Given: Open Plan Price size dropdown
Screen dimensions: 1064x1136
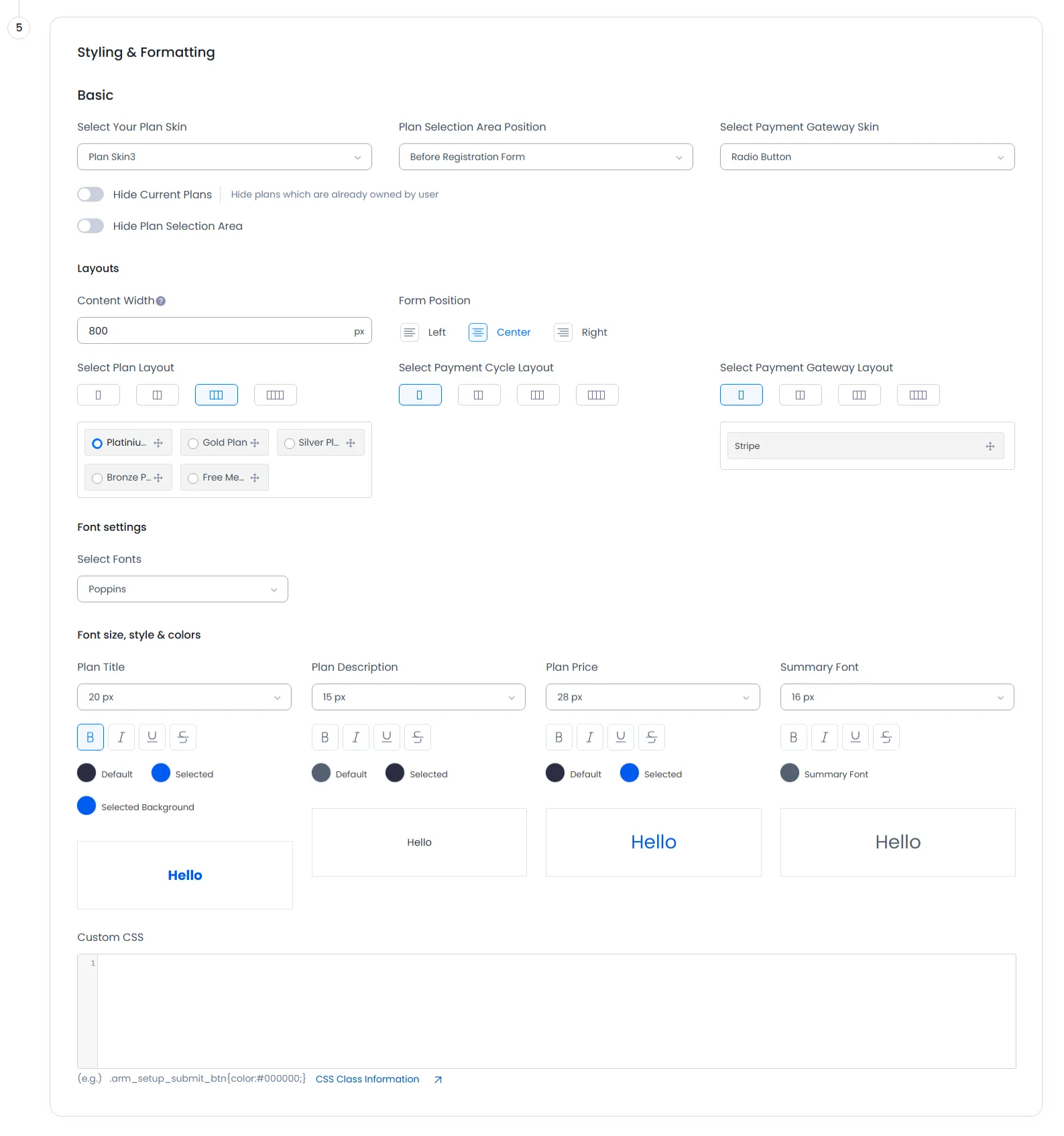Looking at the screenshot, I should pos(653,697).
